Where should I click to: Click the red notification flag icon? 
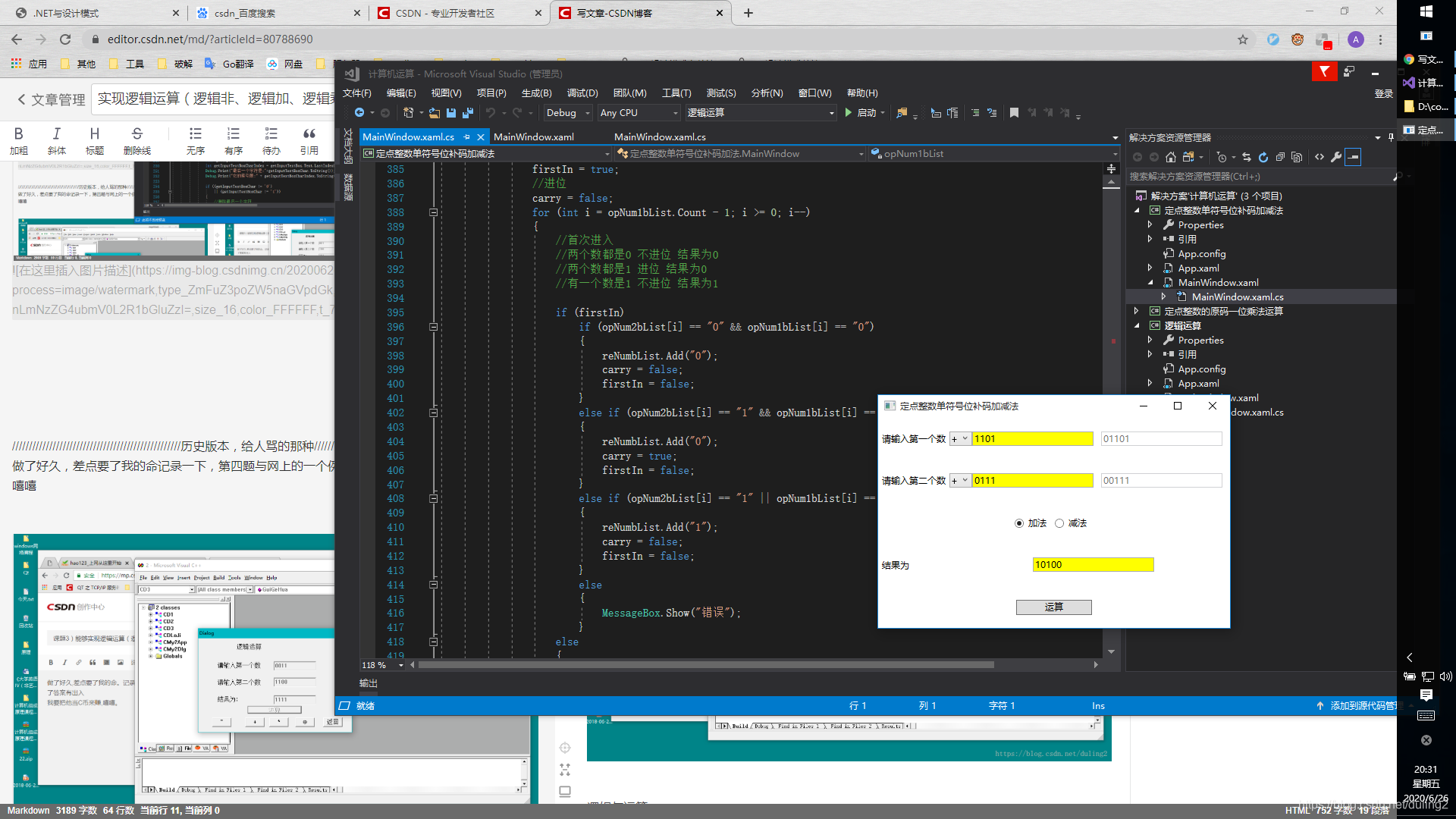click(1324, 72)
